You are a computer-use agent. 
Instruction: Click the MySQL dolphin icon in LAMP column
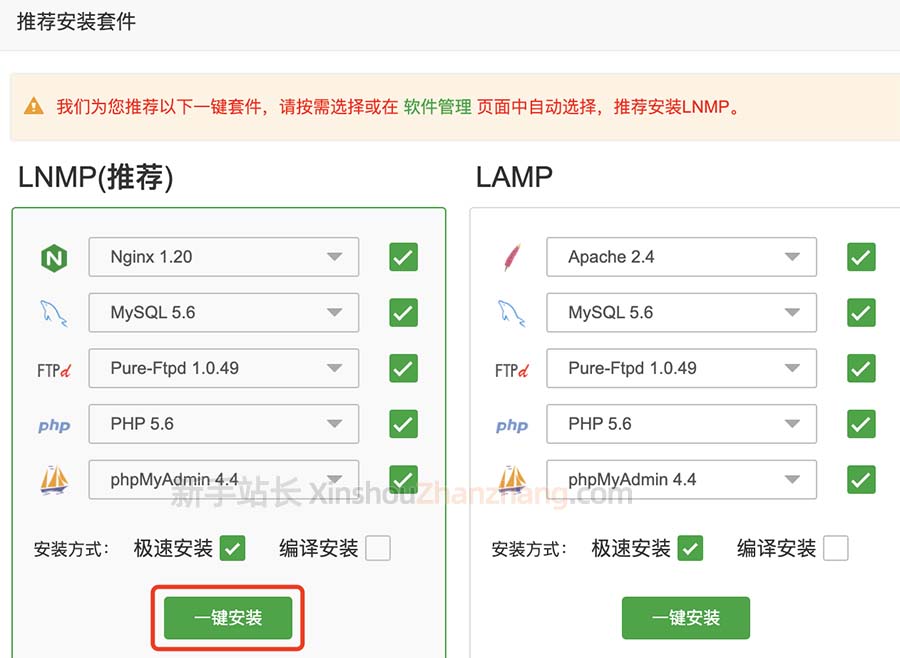coord(510,312)
